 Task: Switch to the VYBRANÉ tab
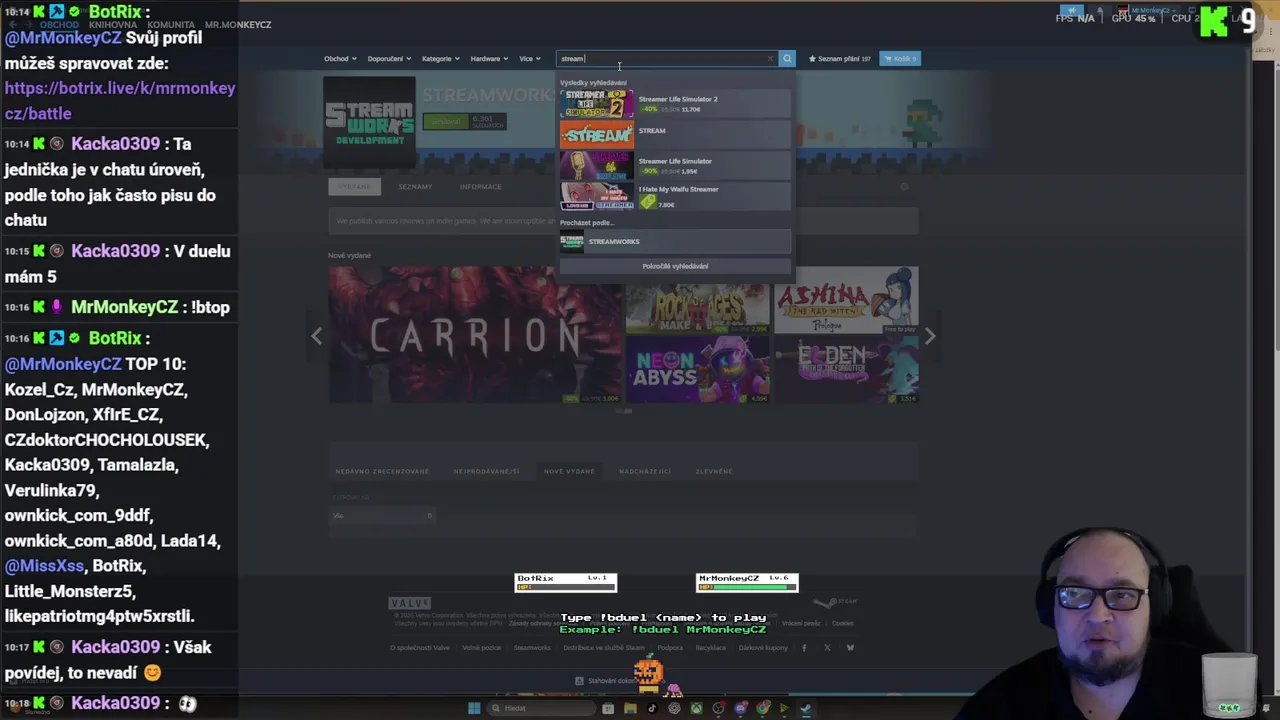pos(354,186)
